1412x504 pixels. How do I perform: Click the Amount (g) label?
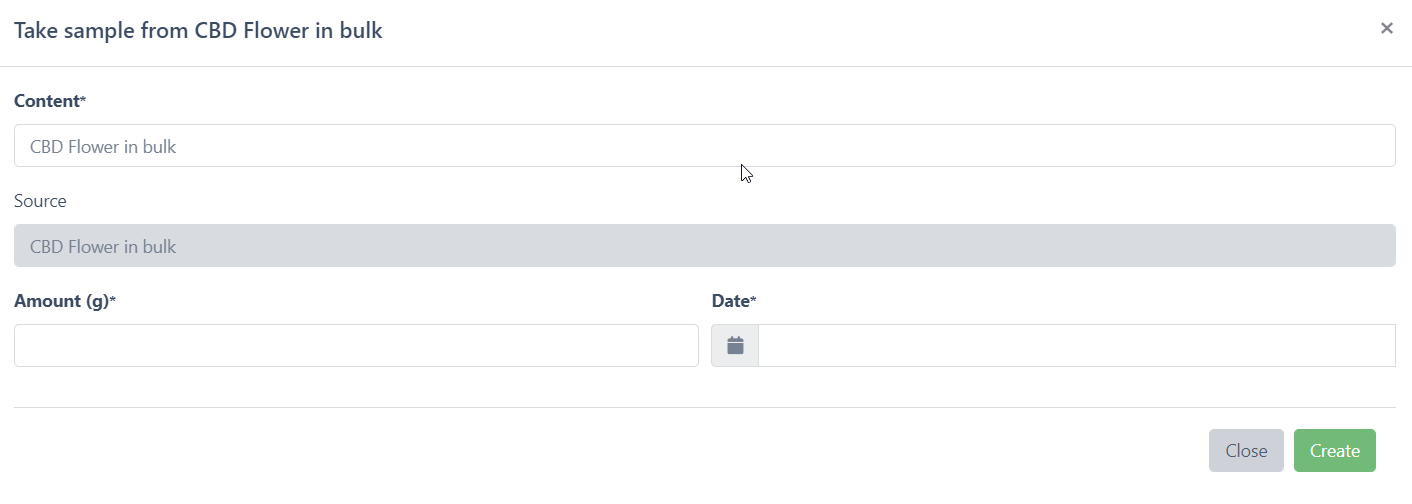(x=60, y=301)
